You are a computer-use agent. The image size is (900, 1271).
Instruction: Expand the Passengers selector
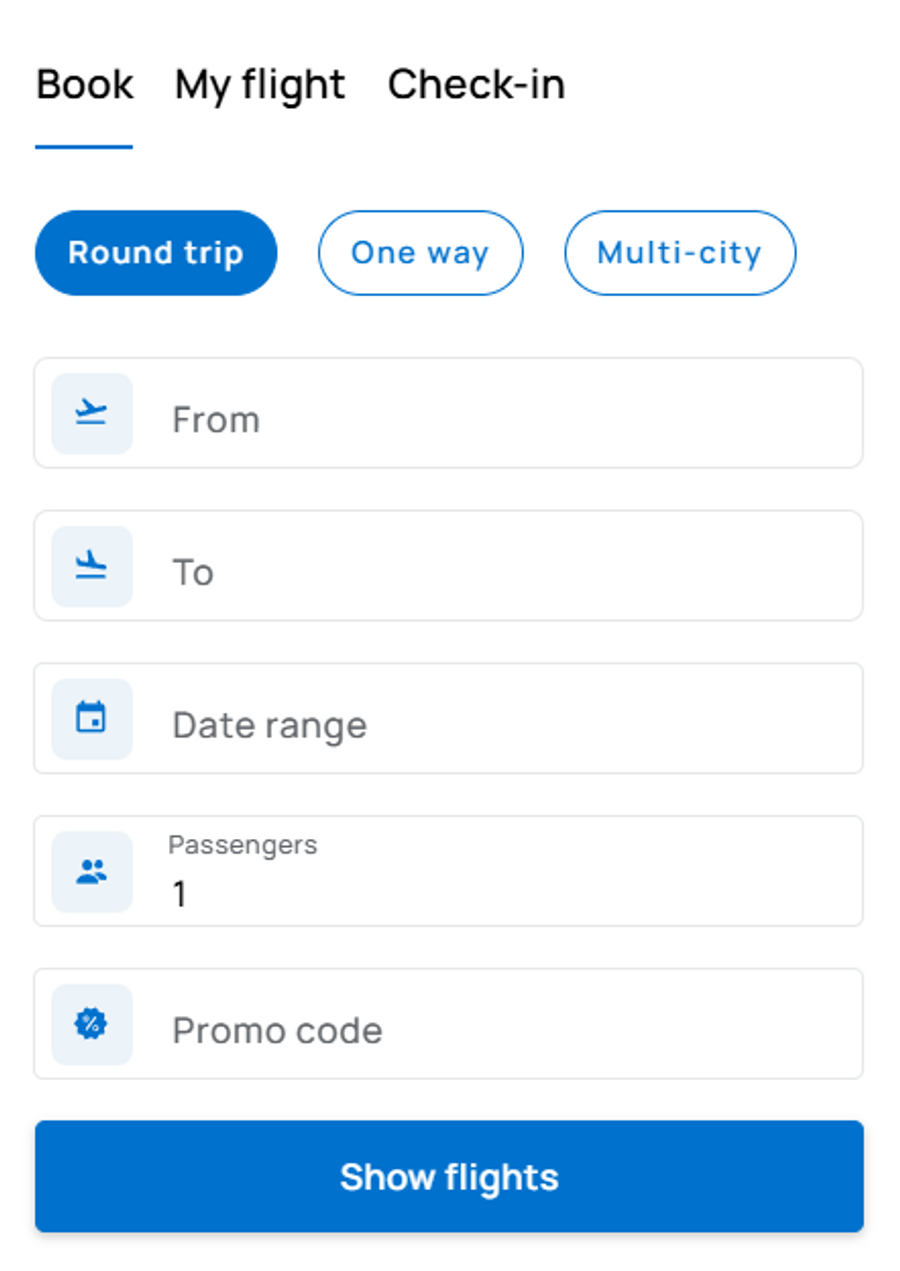(500, 872)
